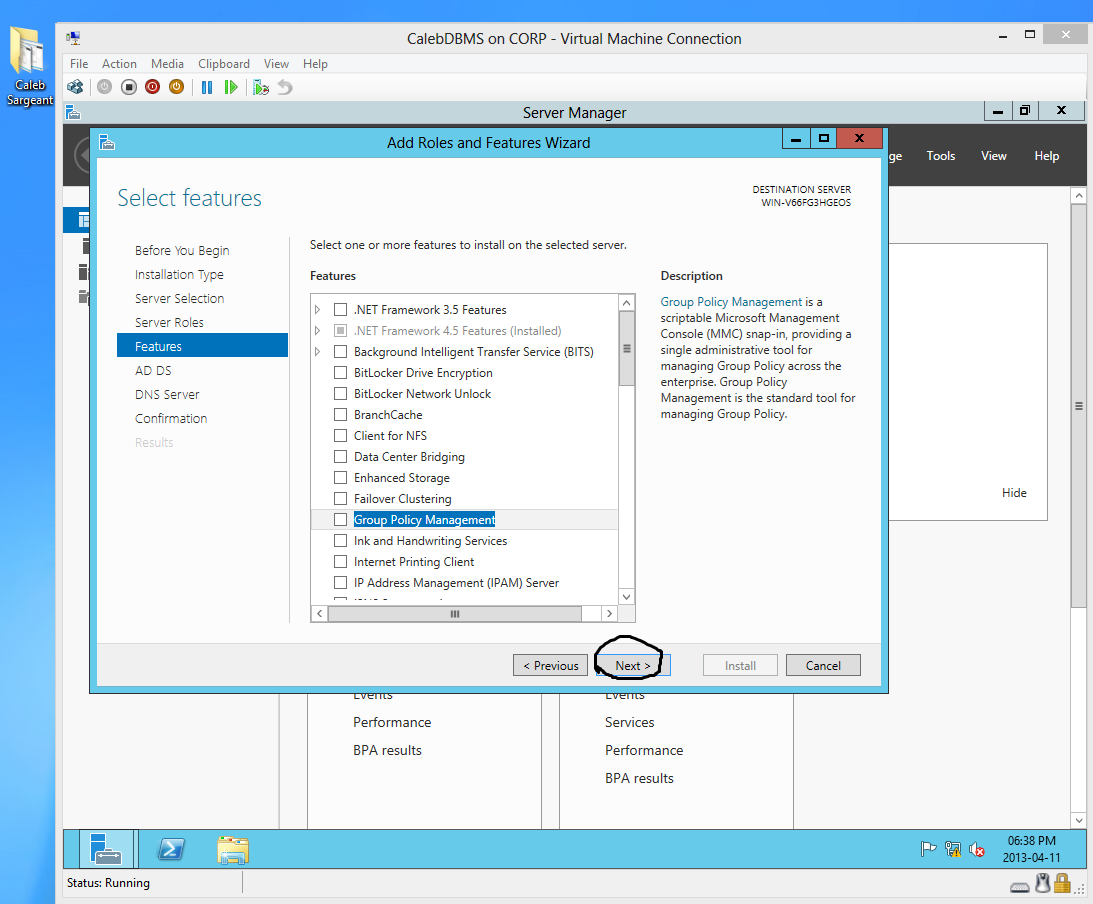Image resolution: width=1093 pixels, height=904 pixels.
Task: Expand .NET Framework 4.5 Features node
Action: click(317, 330)
